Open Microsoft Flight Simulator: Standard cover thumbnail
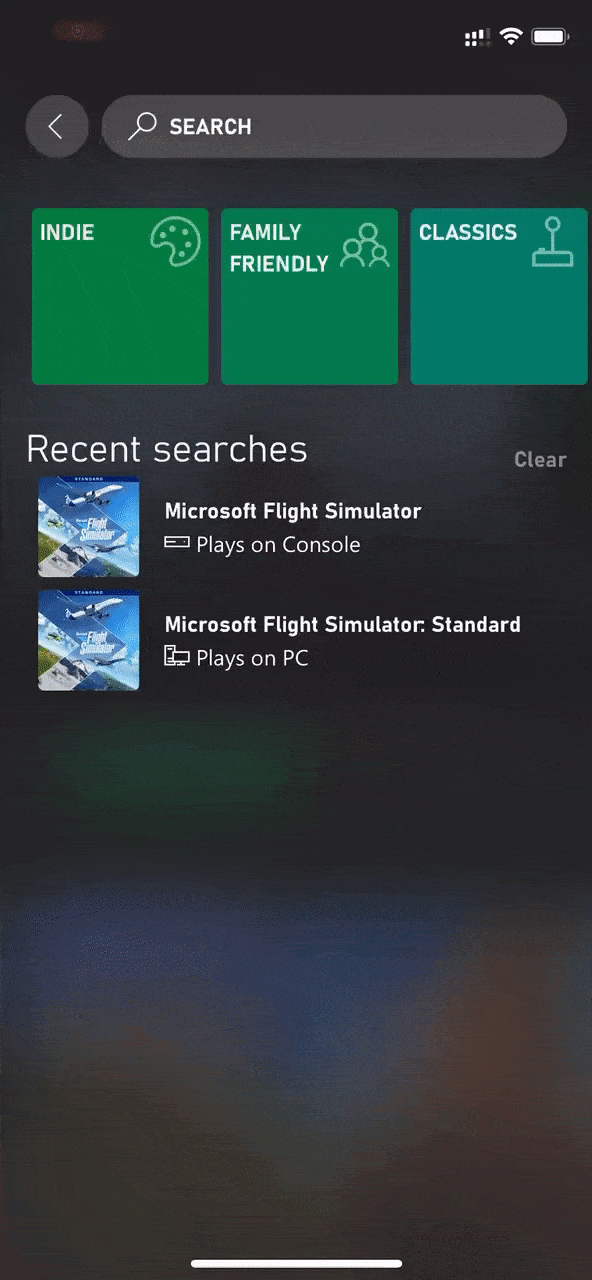Screen dimensions: 592x1280 pyautogui.click(x=89, y=640)
